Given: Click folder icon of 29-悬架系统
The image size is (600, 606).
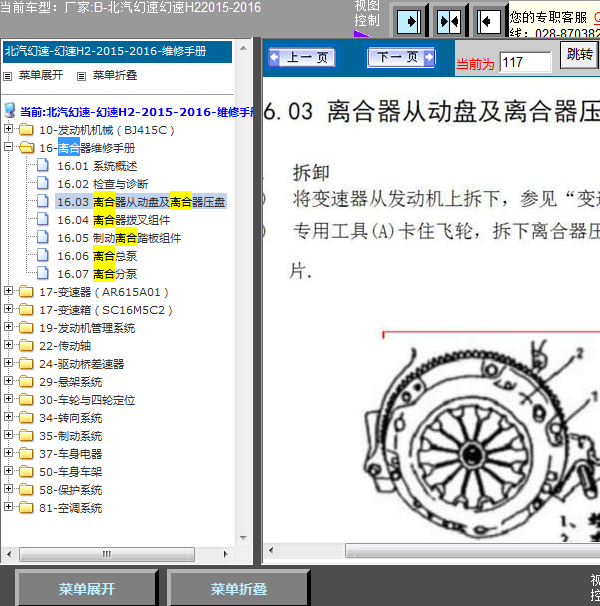Looking at the screenshot, I should coord(26,381).
